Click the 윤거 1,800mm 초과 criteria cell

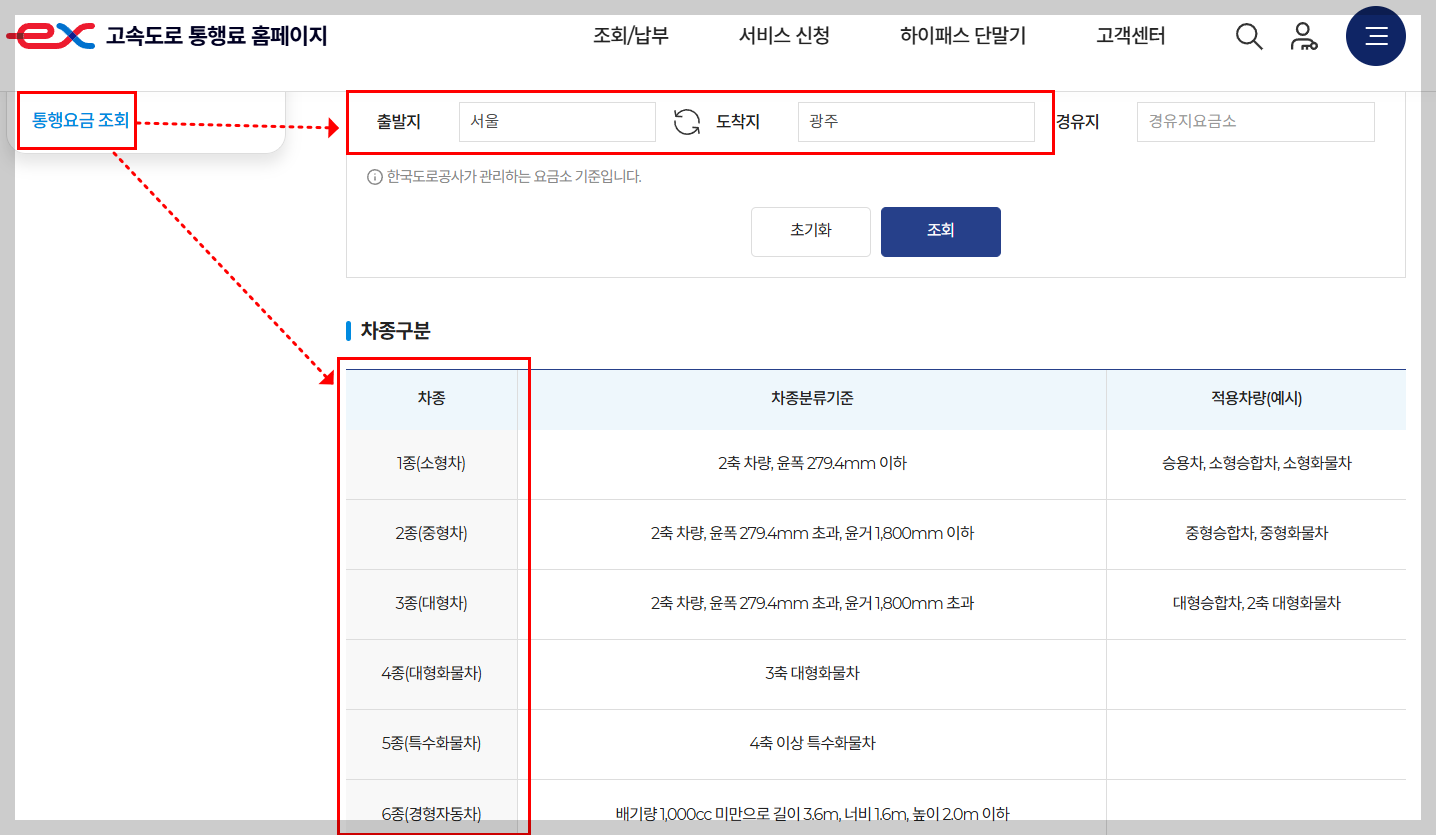(812, 604)
